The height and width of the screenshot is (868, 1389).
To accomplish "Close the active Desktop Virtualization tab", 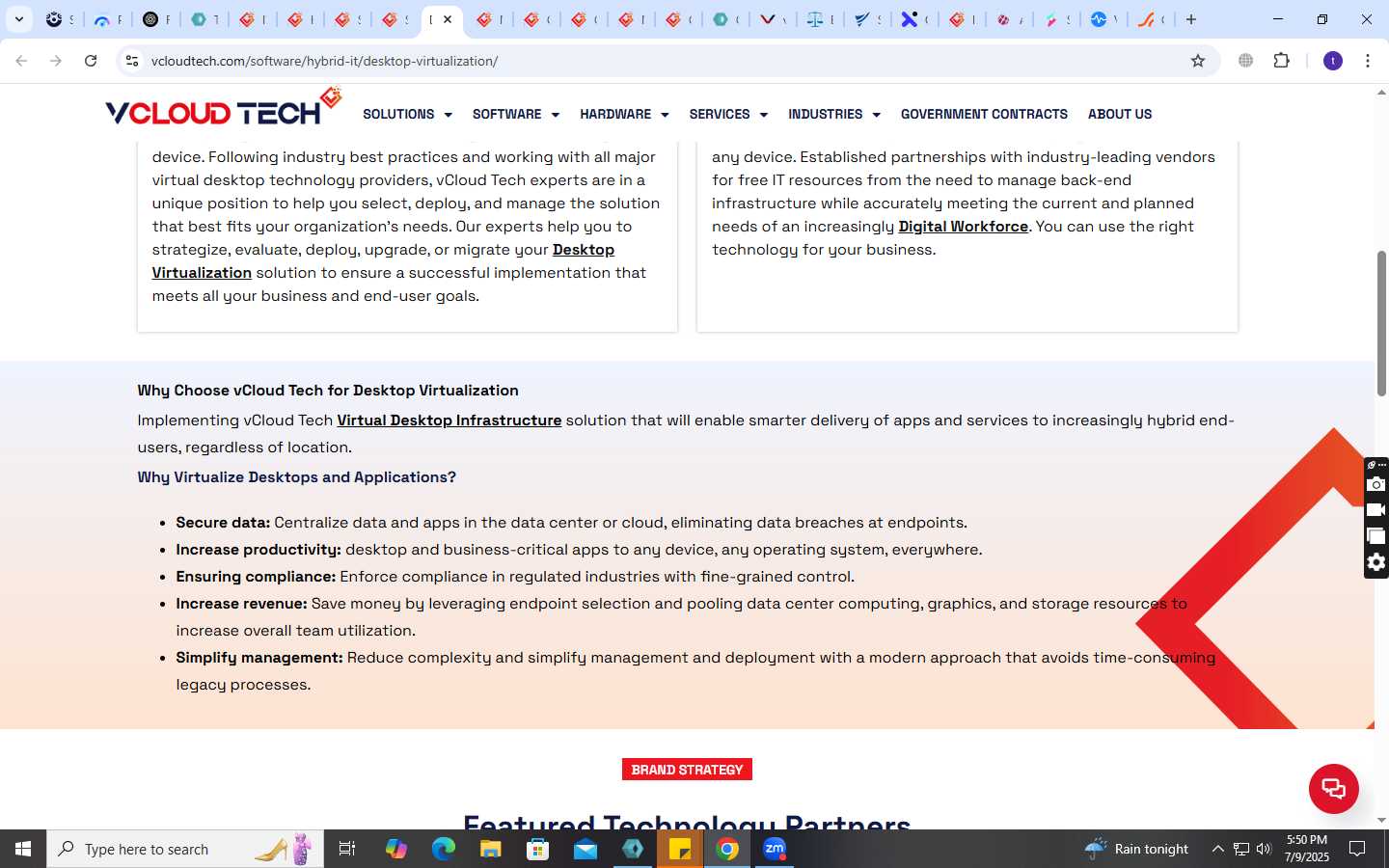I will pyautogui.click(x=448, y=19).
